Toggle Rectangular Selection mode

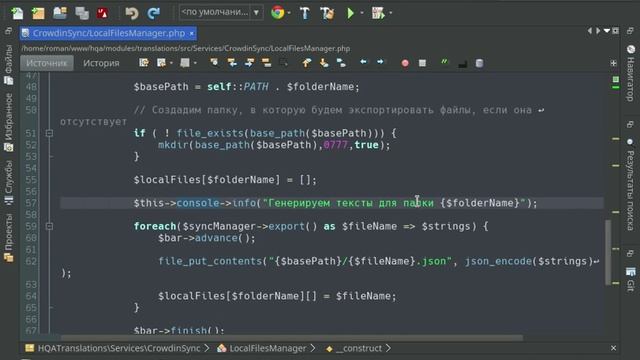coord(284,62)
